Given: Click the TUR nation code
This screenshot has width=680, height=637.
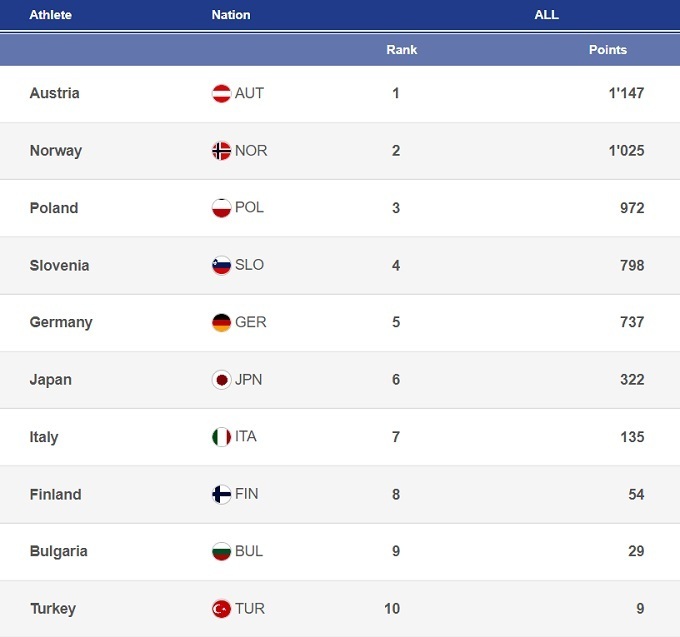Looking at the screenshot, I should (250, 609).
